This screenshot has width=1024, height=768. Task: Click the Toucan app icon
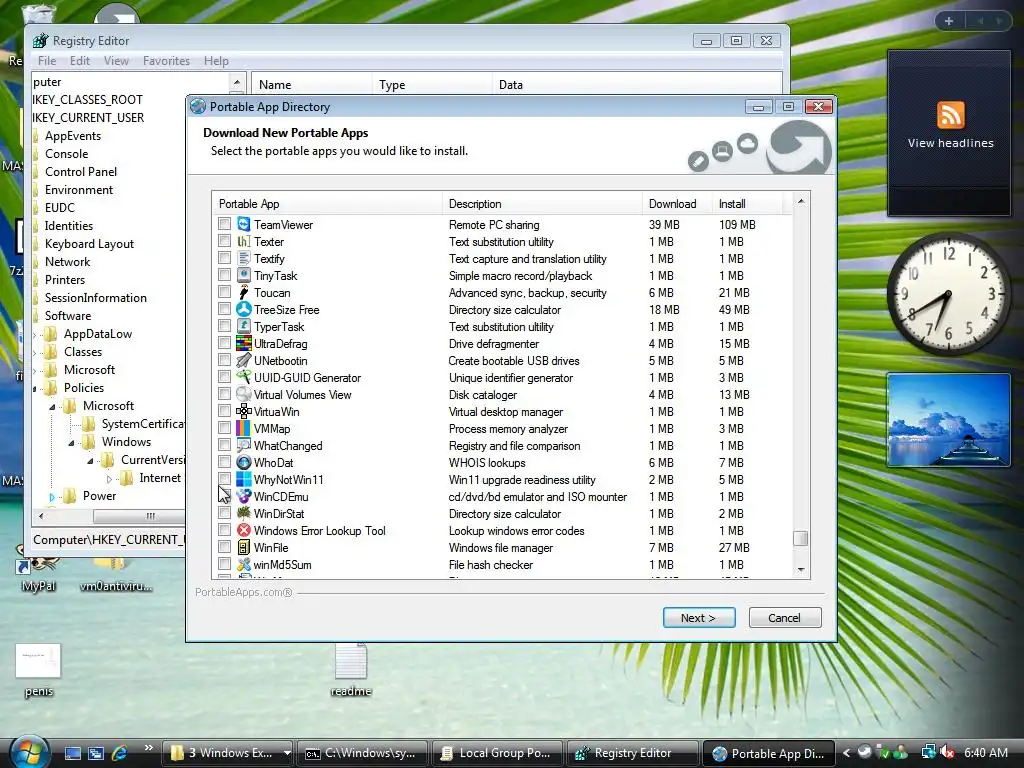point(244,293)
